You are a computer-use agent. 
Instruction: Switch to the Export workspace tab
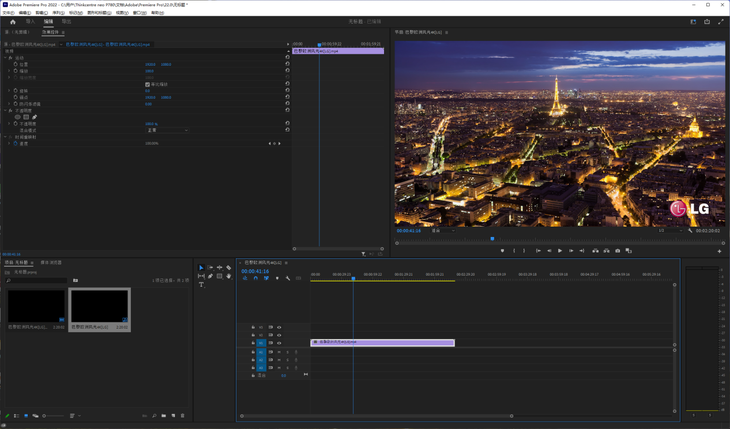[x=67, y=21]
